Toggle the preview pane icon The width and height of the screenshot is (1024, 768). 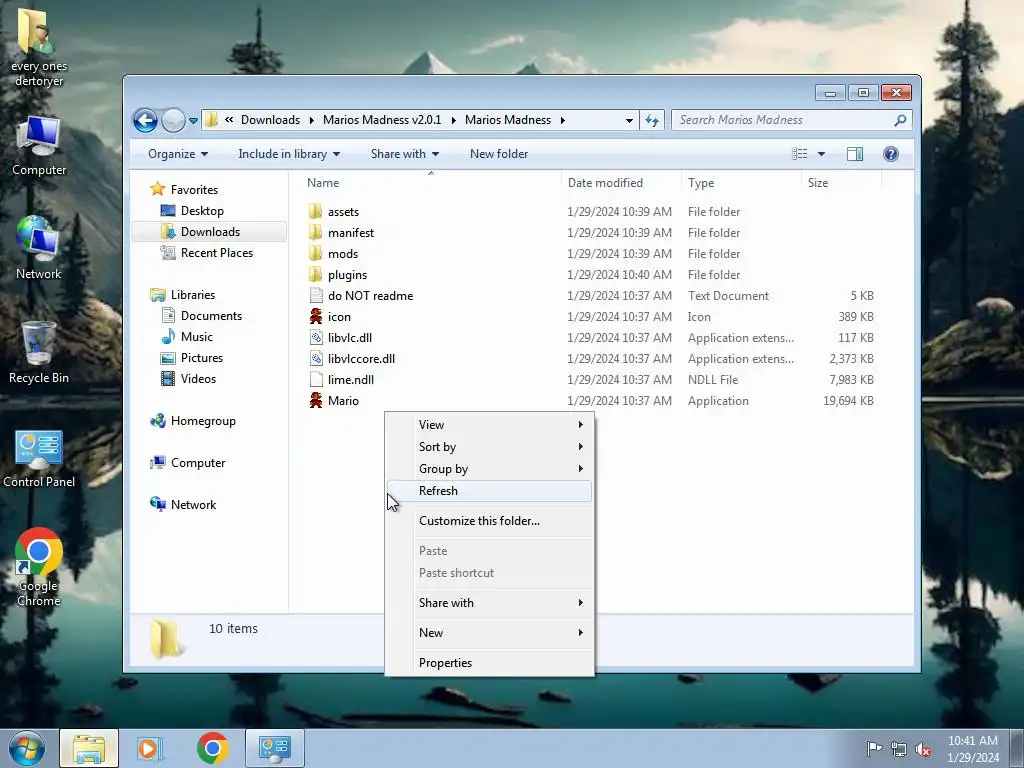[854, 154]
